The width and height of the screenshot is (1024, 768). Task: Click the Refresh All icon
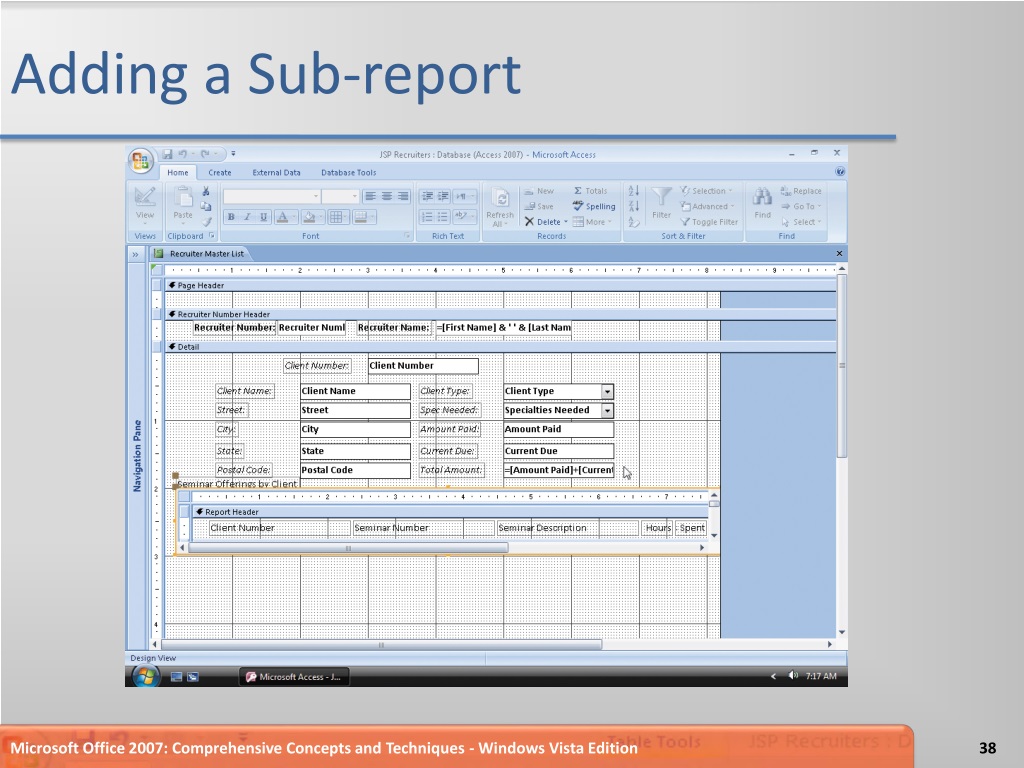click(x=500, y=197)
